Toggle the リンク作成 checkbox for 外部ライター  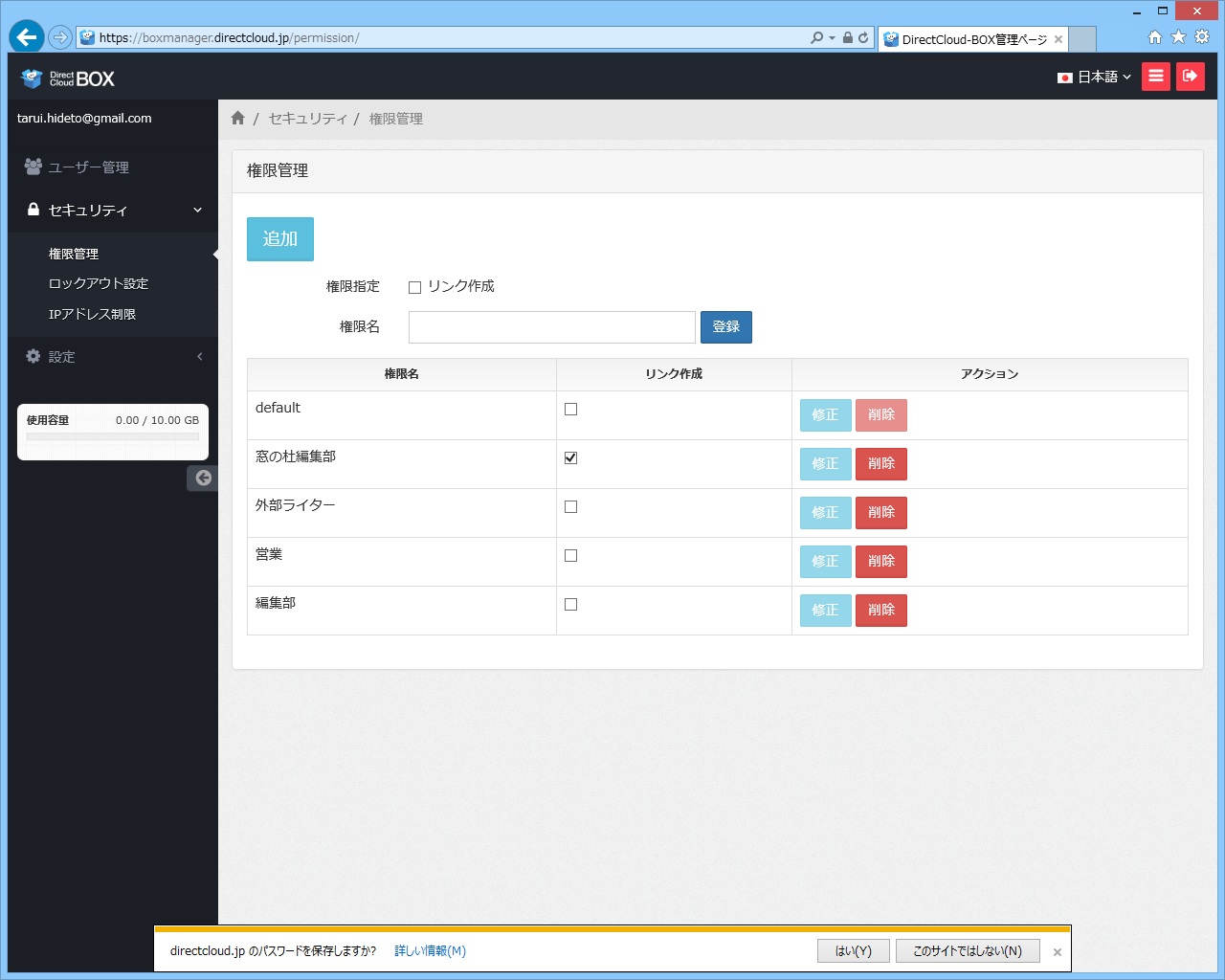[571, 507]
